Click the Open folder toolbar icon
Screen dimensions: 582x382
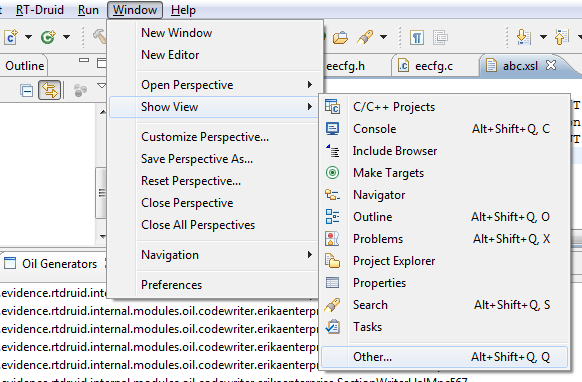(x=340, y=37)
